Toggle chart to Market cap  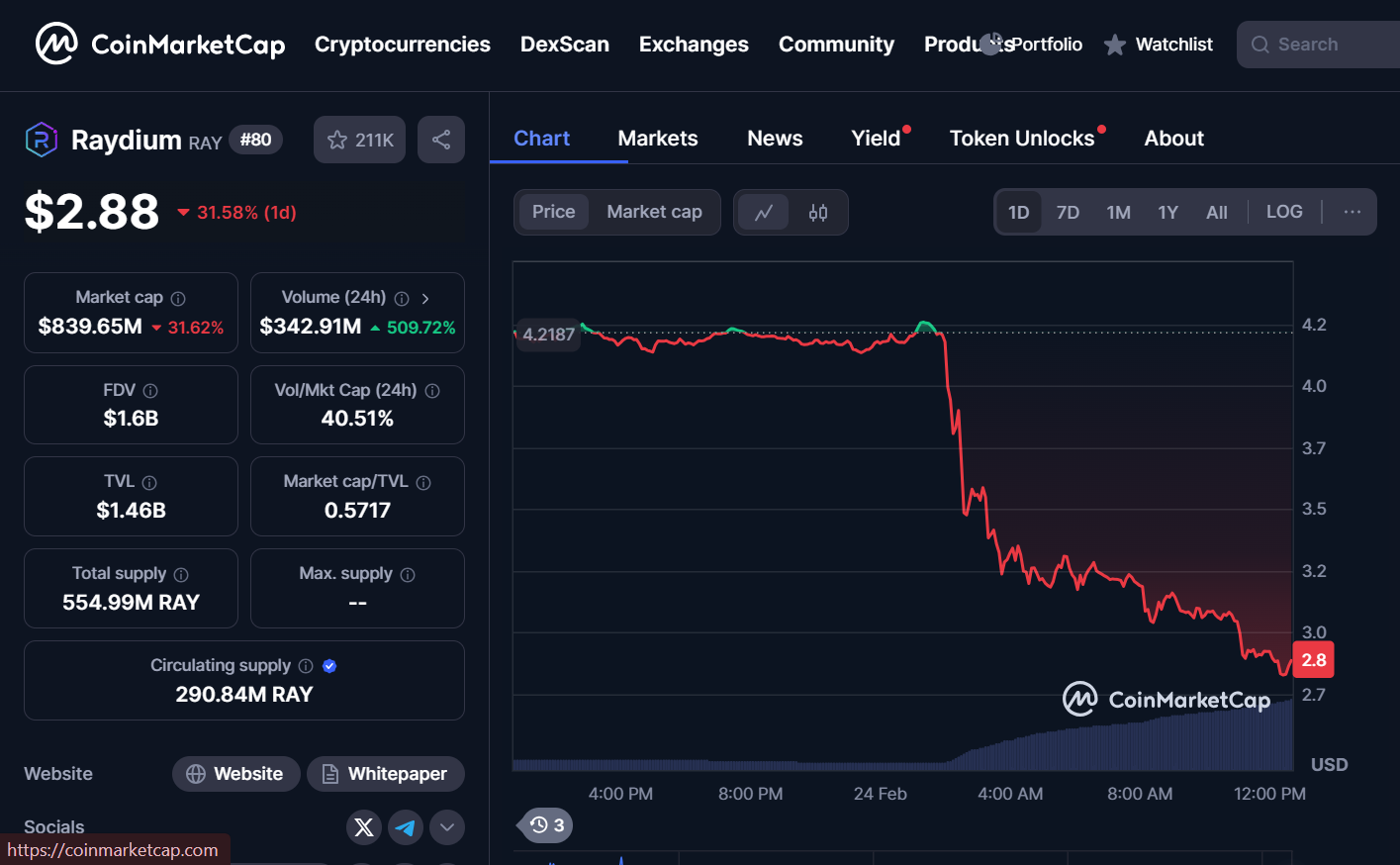pos(654,212)
